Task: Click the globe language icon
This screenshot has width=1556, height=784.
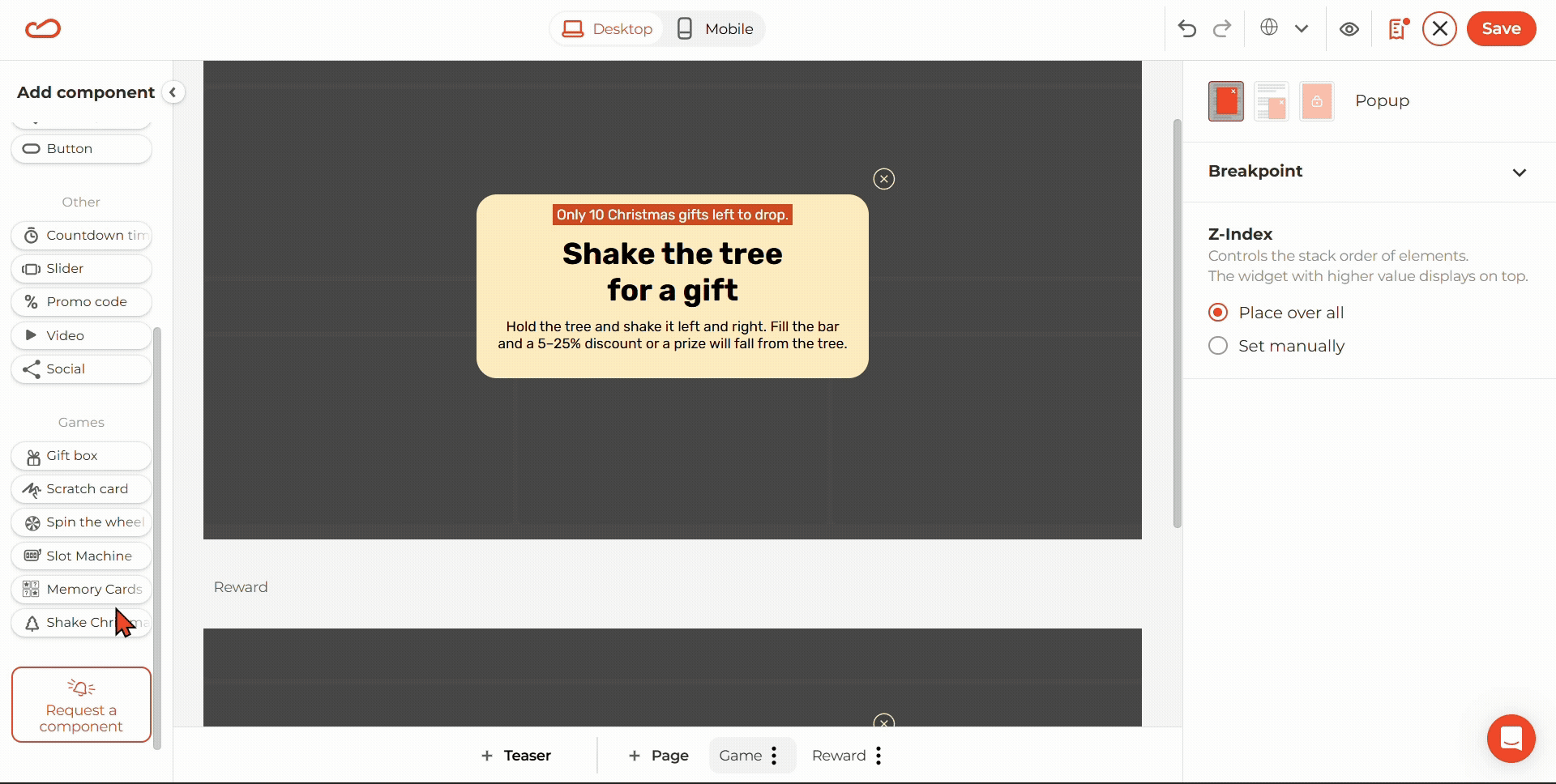Action: click(x=1269, y=28)
